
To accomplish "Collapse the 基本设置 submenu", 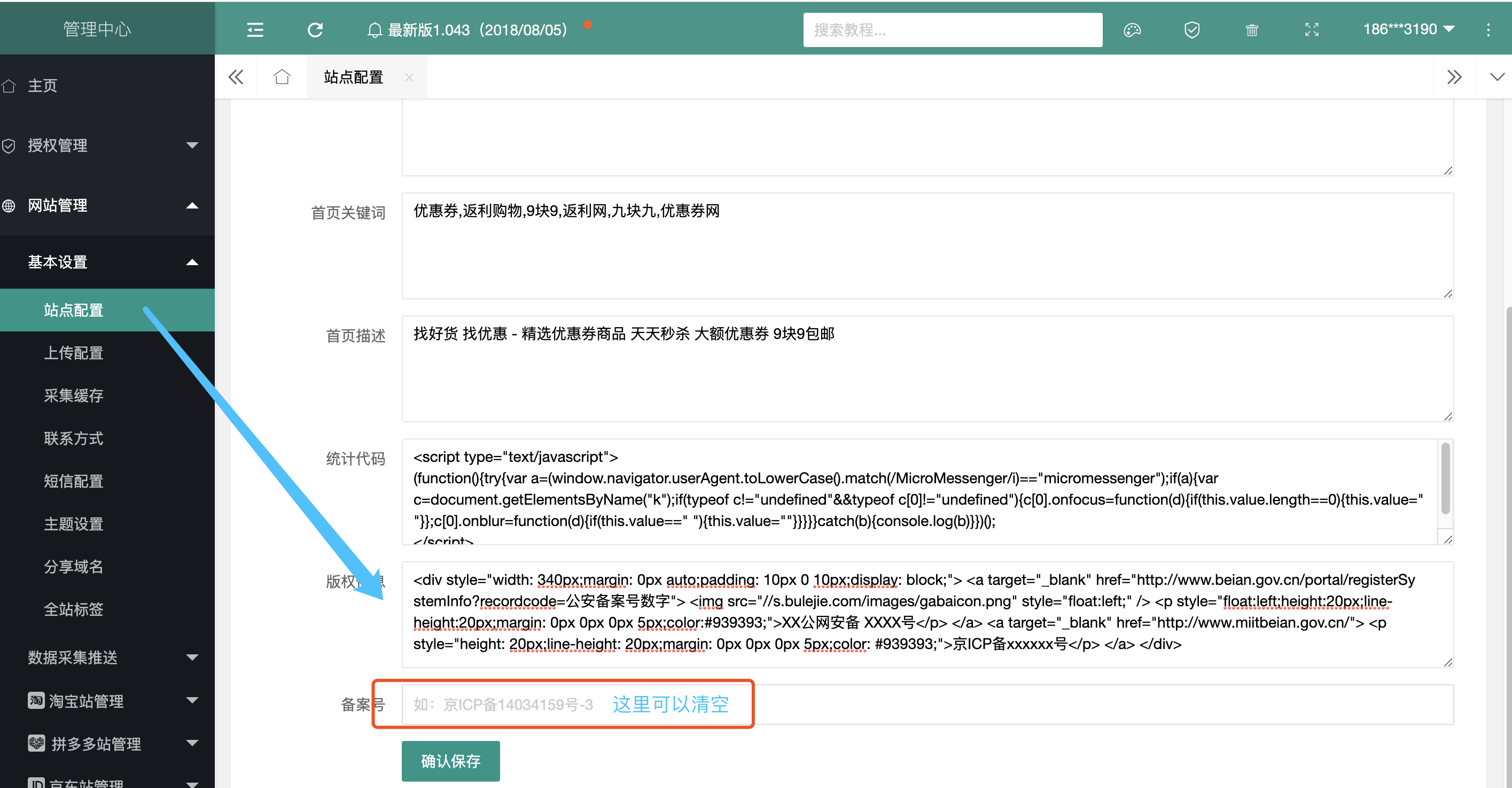I will click(107, 262).
